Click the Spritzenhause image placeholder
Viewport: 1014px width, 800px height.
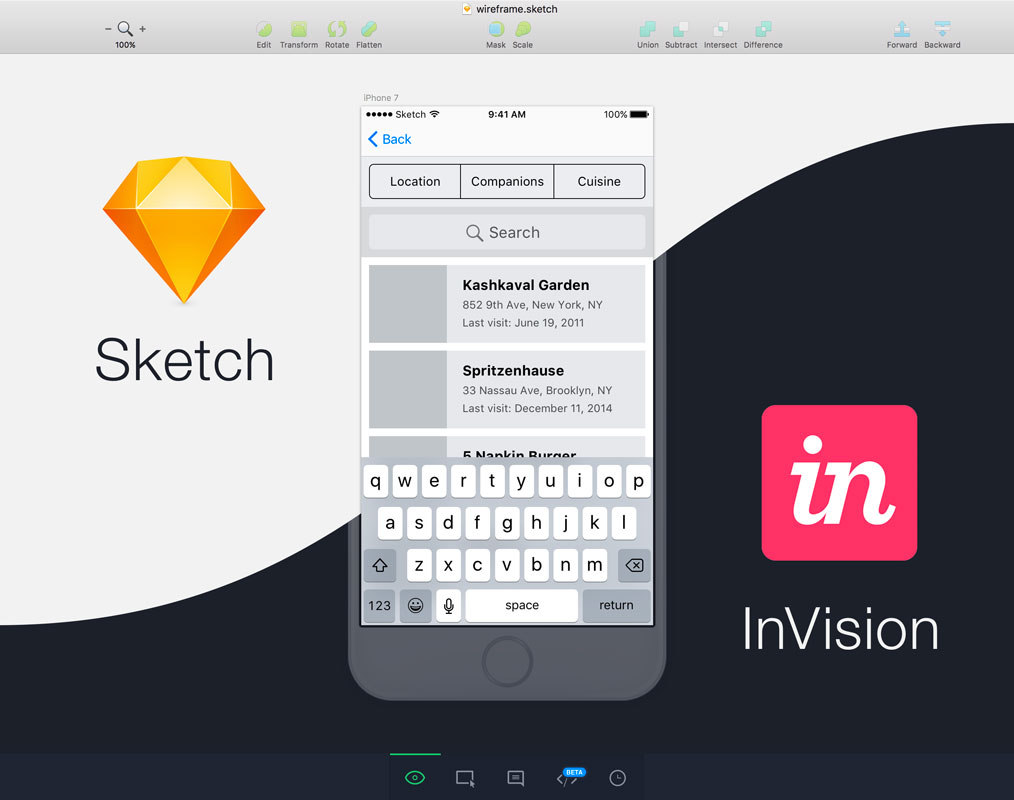point(408,389)
